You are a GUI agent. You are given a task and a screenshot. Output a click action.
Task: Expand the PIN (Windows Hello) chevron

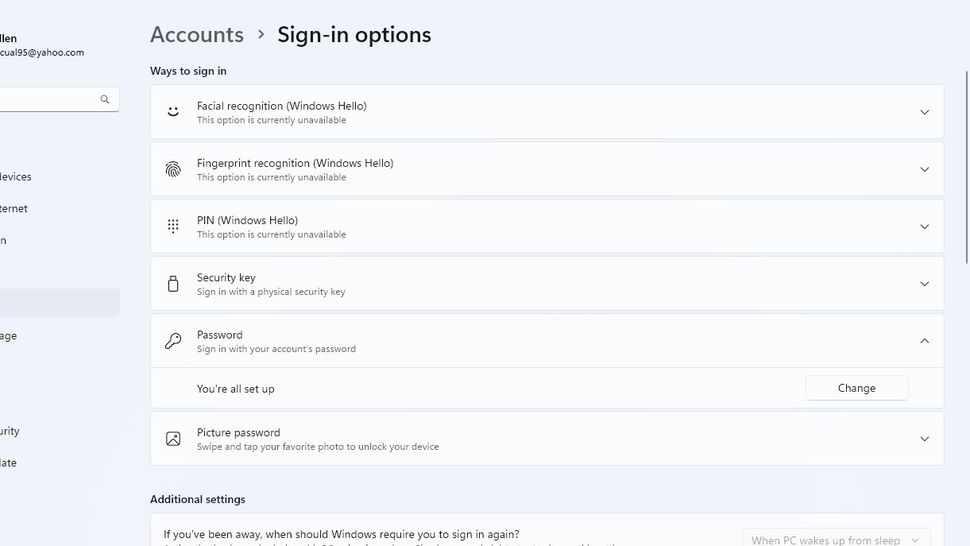[924, 226]
